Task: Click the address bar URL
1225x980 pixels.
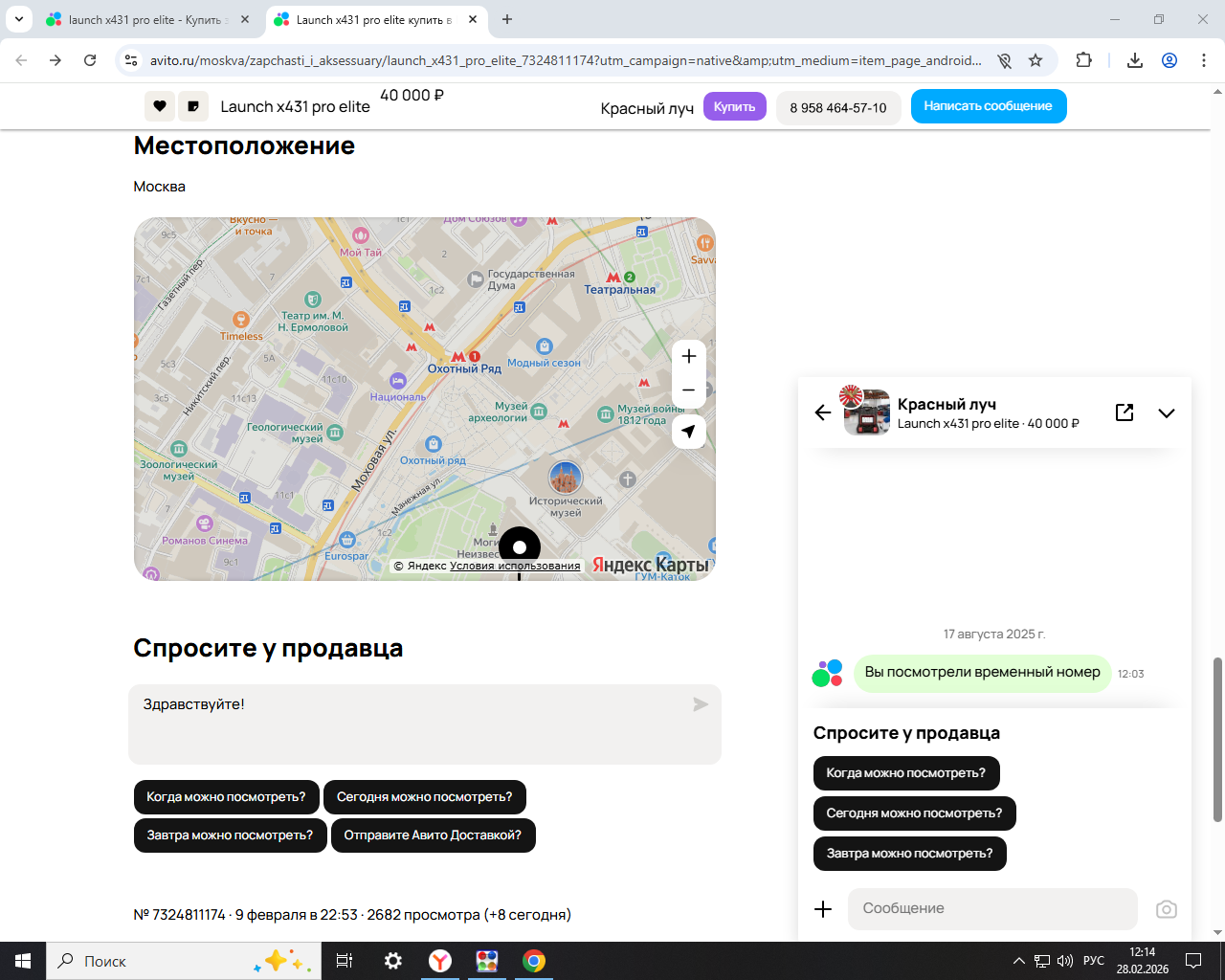Action: 566,60
